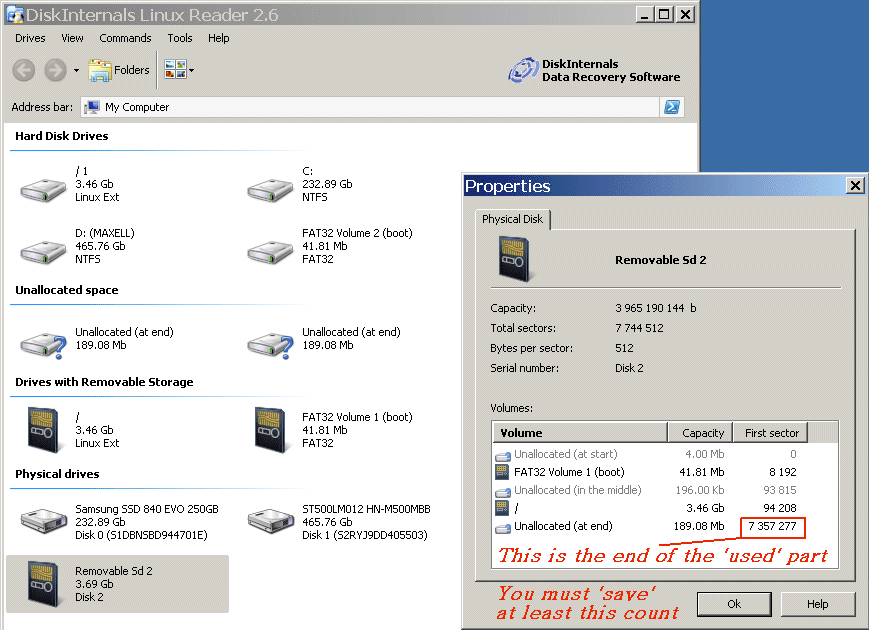Click the My Computer address field
Viewport: 869px width, 630px height.
pyautogui.click(x=370, y=107)
